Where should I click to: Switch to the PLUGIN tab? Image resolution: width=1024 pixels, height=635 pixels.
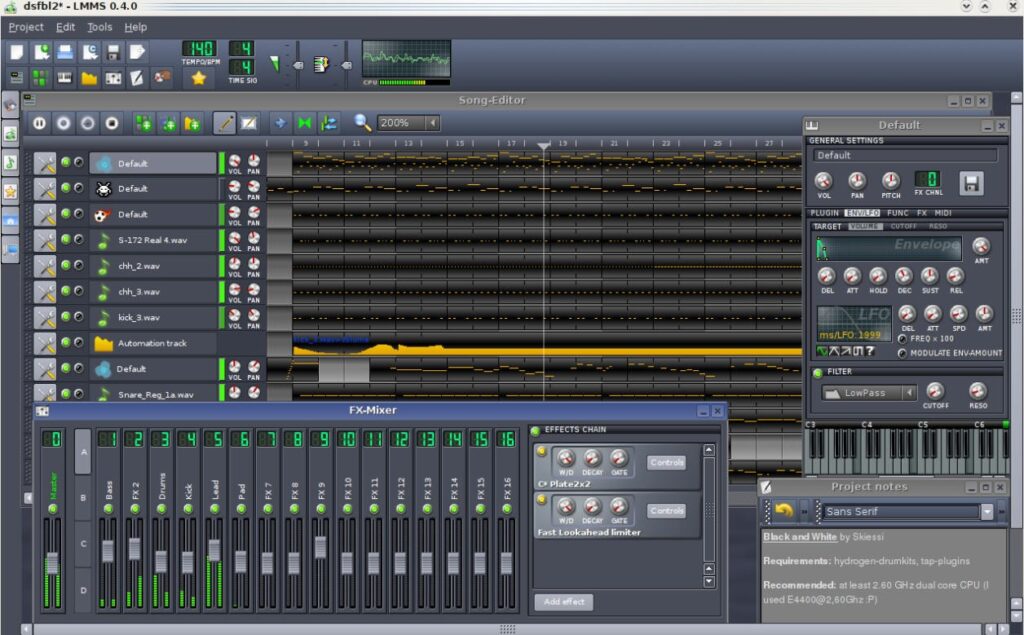824,213
